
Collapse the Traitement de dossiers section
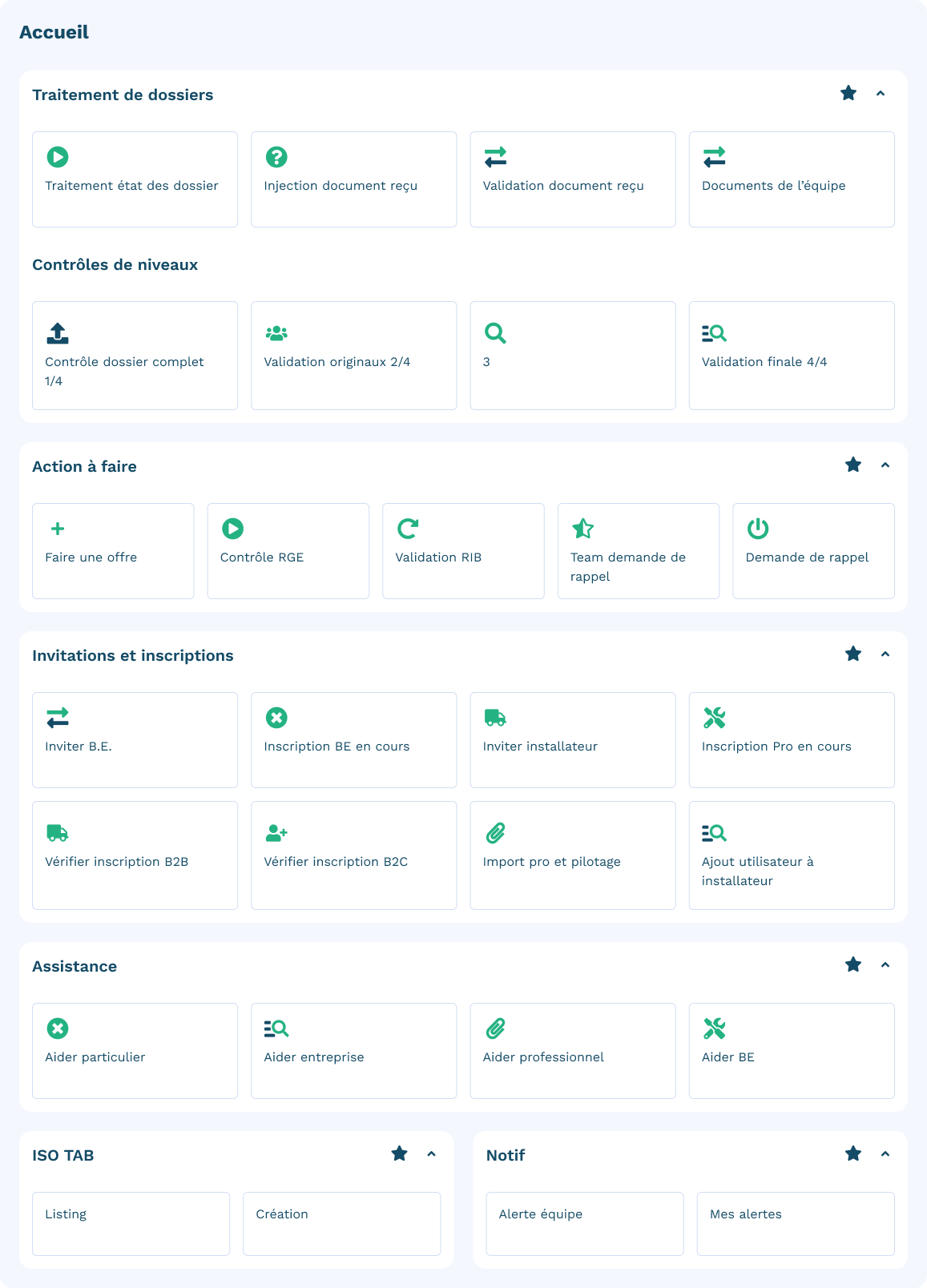881,94
